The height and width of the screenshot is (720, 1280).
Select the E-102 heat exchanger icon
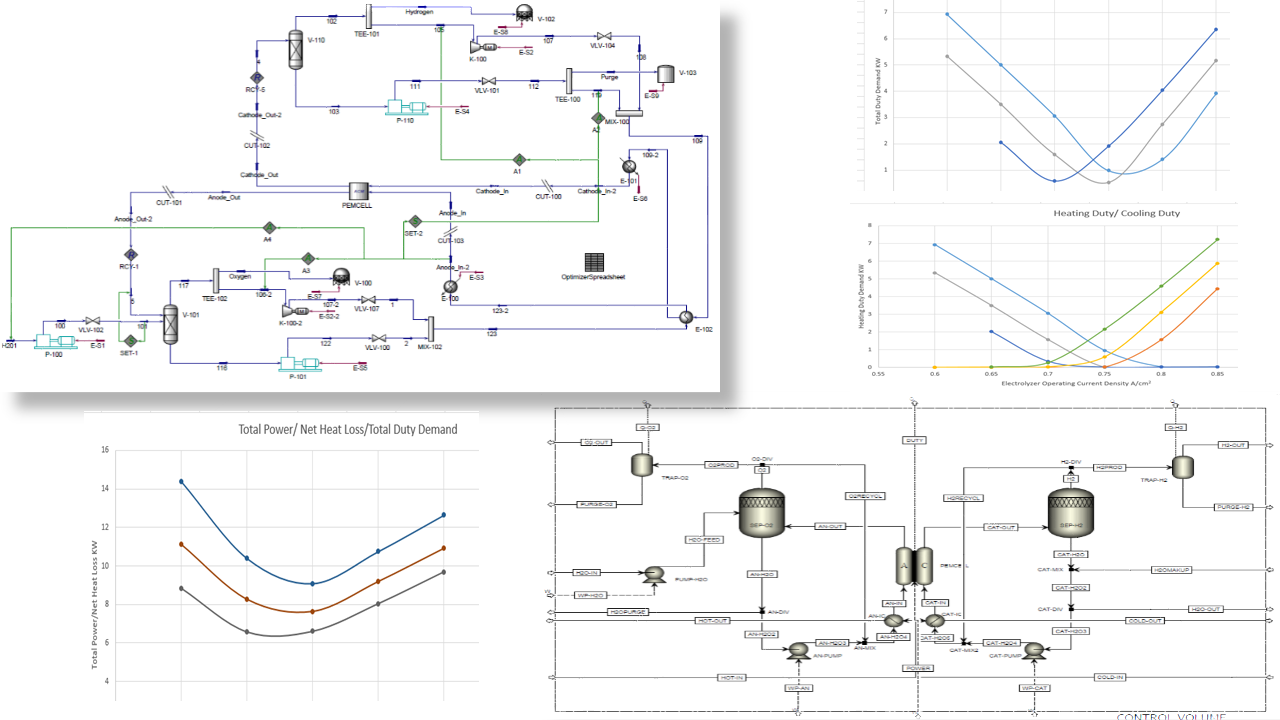click(x=687, y=317)
